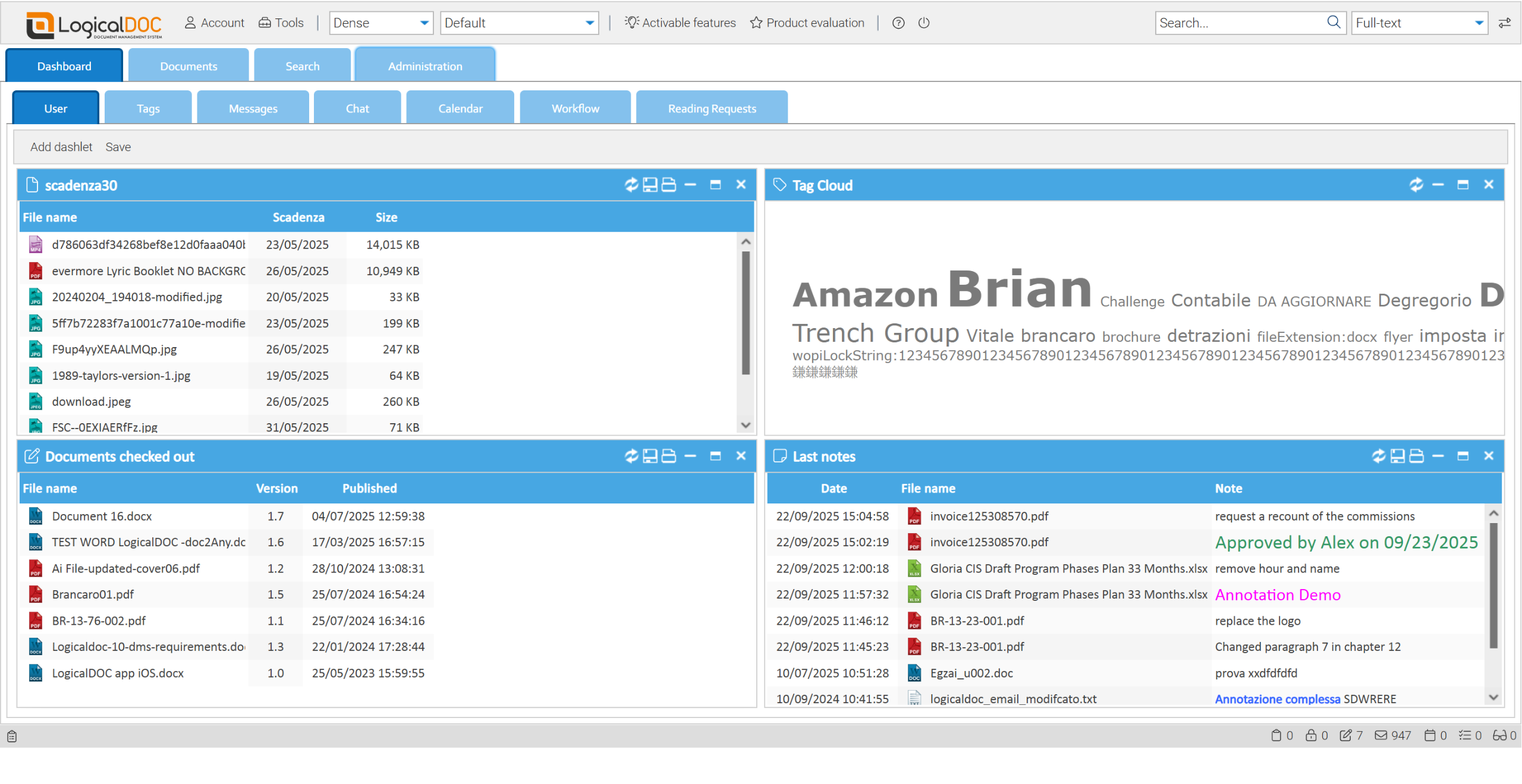Click the reading requests glasses status icon

[x=1499, y=736]
